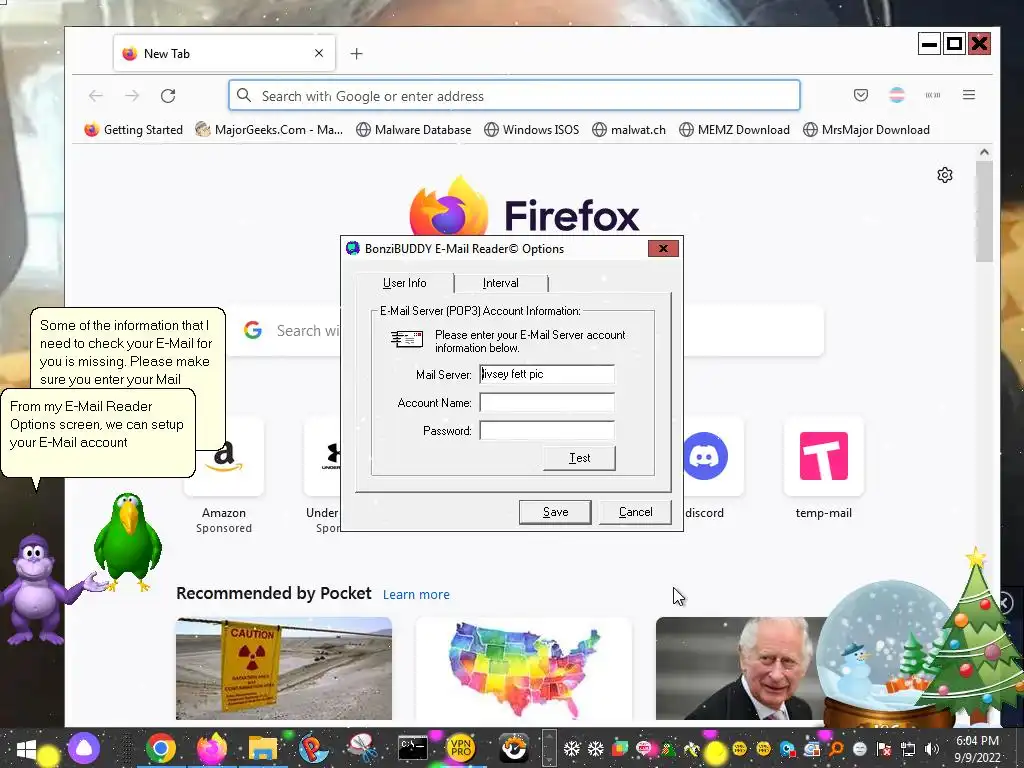Click the Test button
Screen dimensions: 1024x768
tap(579, 458)
